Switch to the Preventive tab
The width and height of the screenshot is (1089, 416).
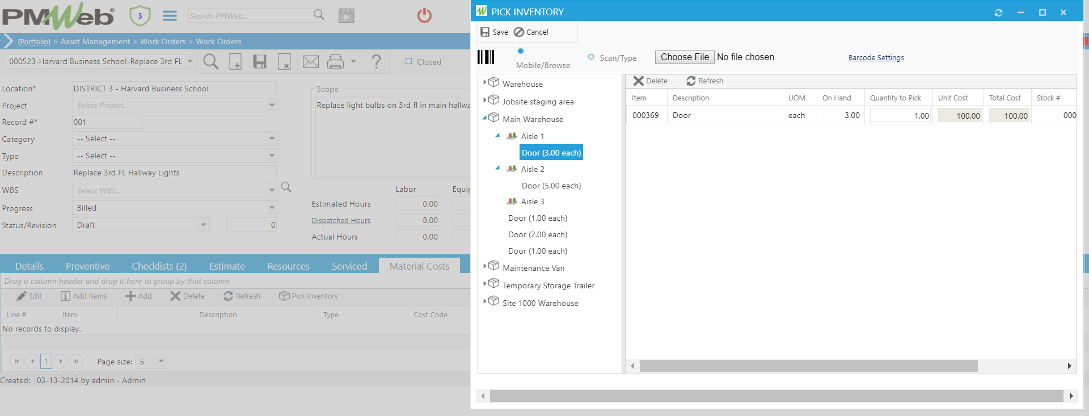88,266
